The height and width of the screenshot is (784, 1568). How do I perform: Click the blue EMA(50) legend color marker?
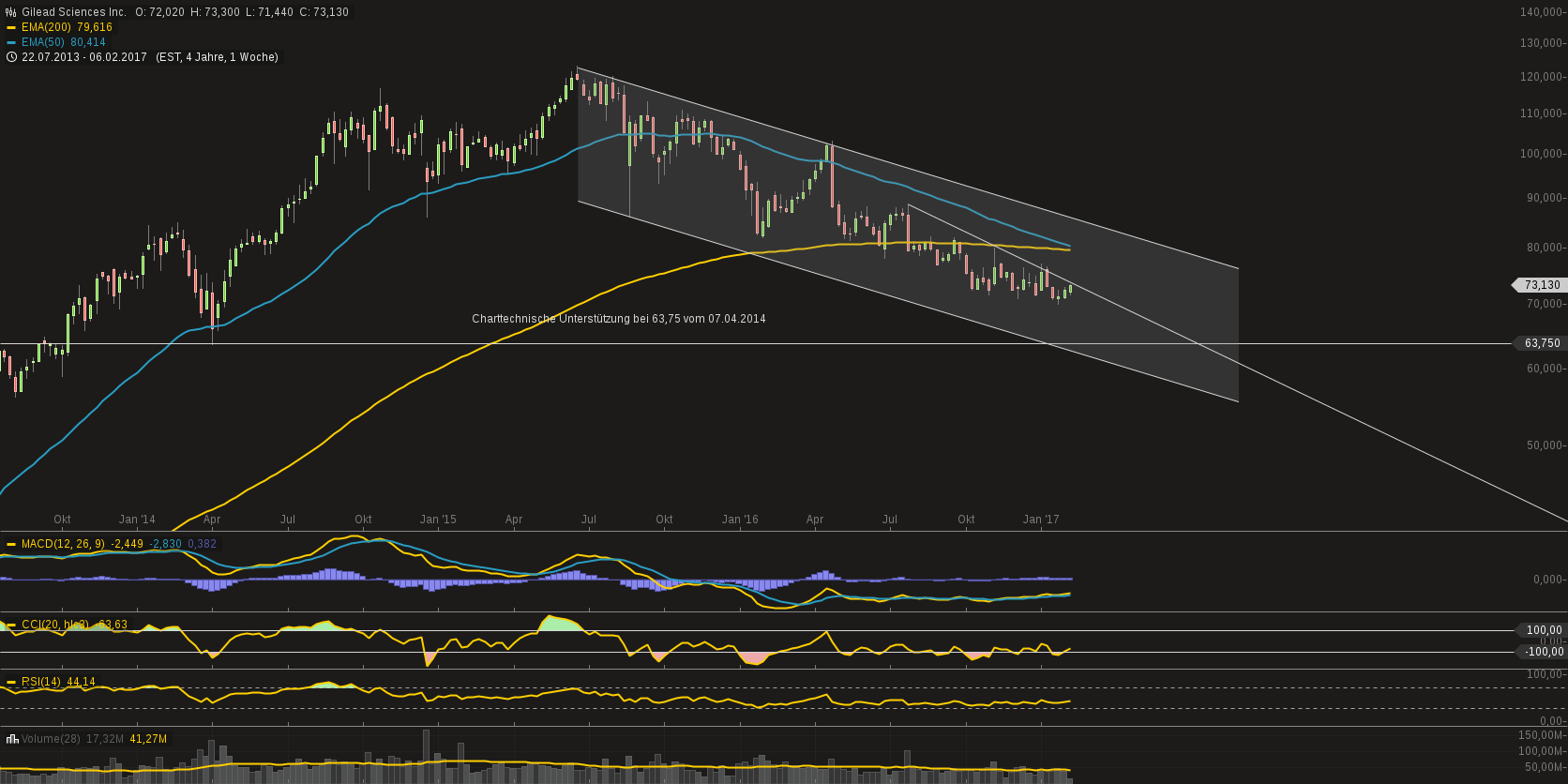[11, 42]
